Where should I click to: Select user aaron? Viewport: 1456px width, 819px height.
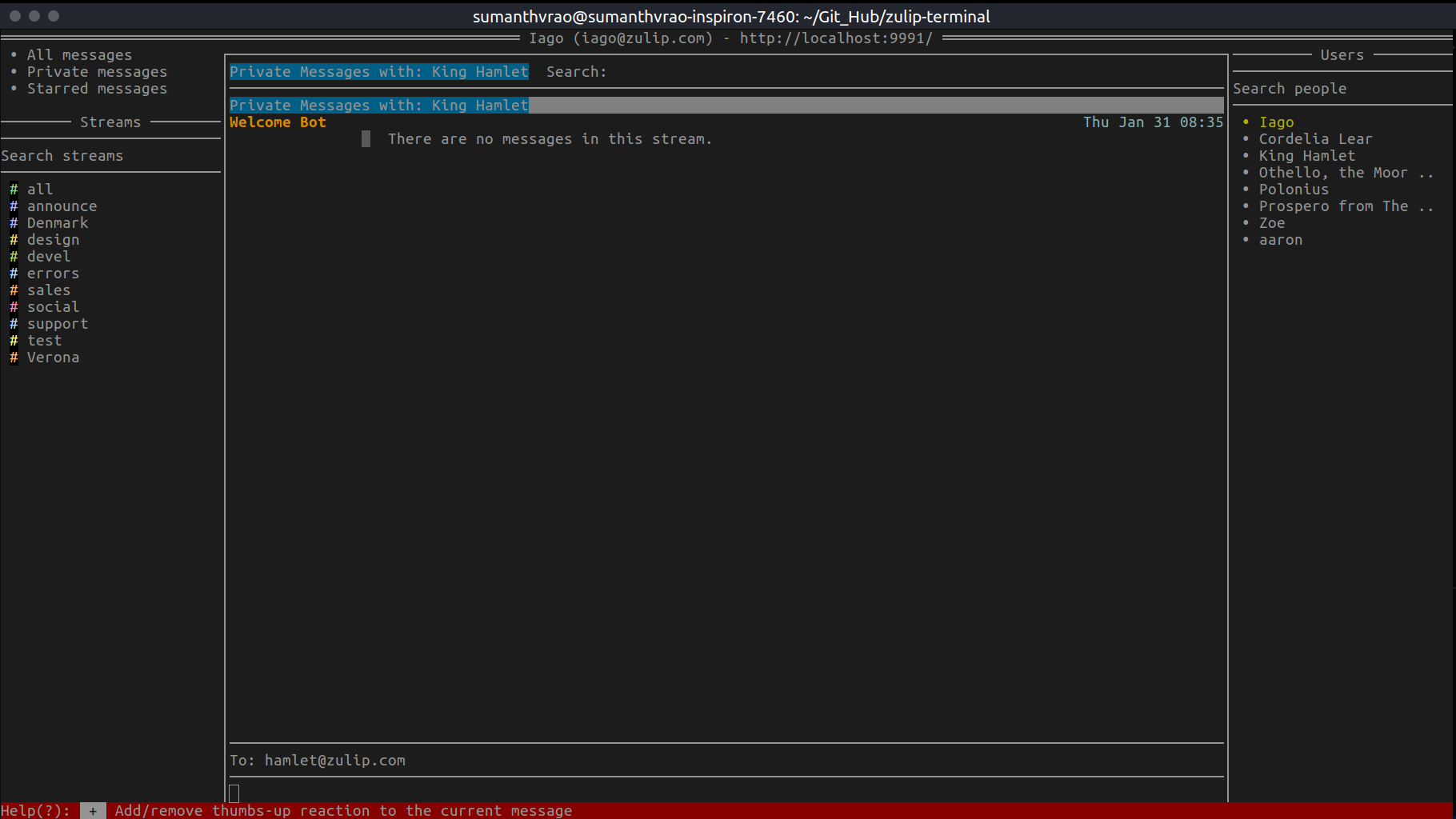point(1281,240)
